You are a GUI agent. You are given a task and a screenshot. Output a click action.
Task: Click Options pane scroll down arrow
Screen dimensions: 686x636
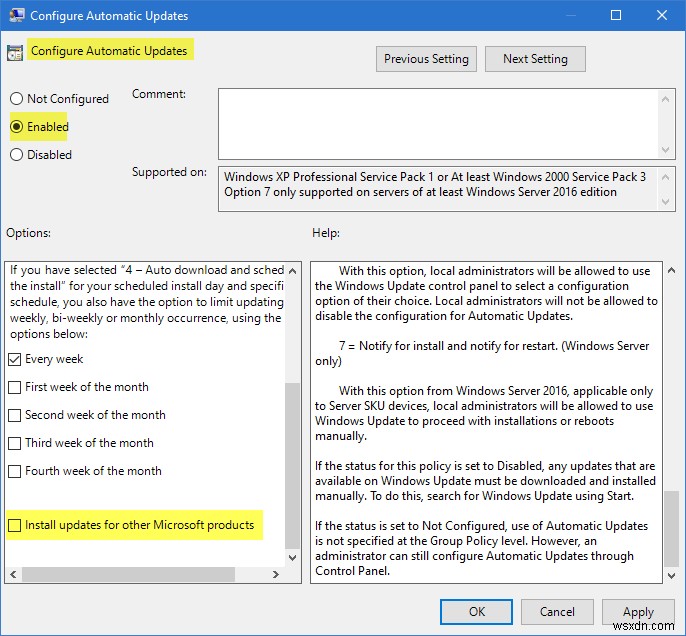(x=293, y=558)
